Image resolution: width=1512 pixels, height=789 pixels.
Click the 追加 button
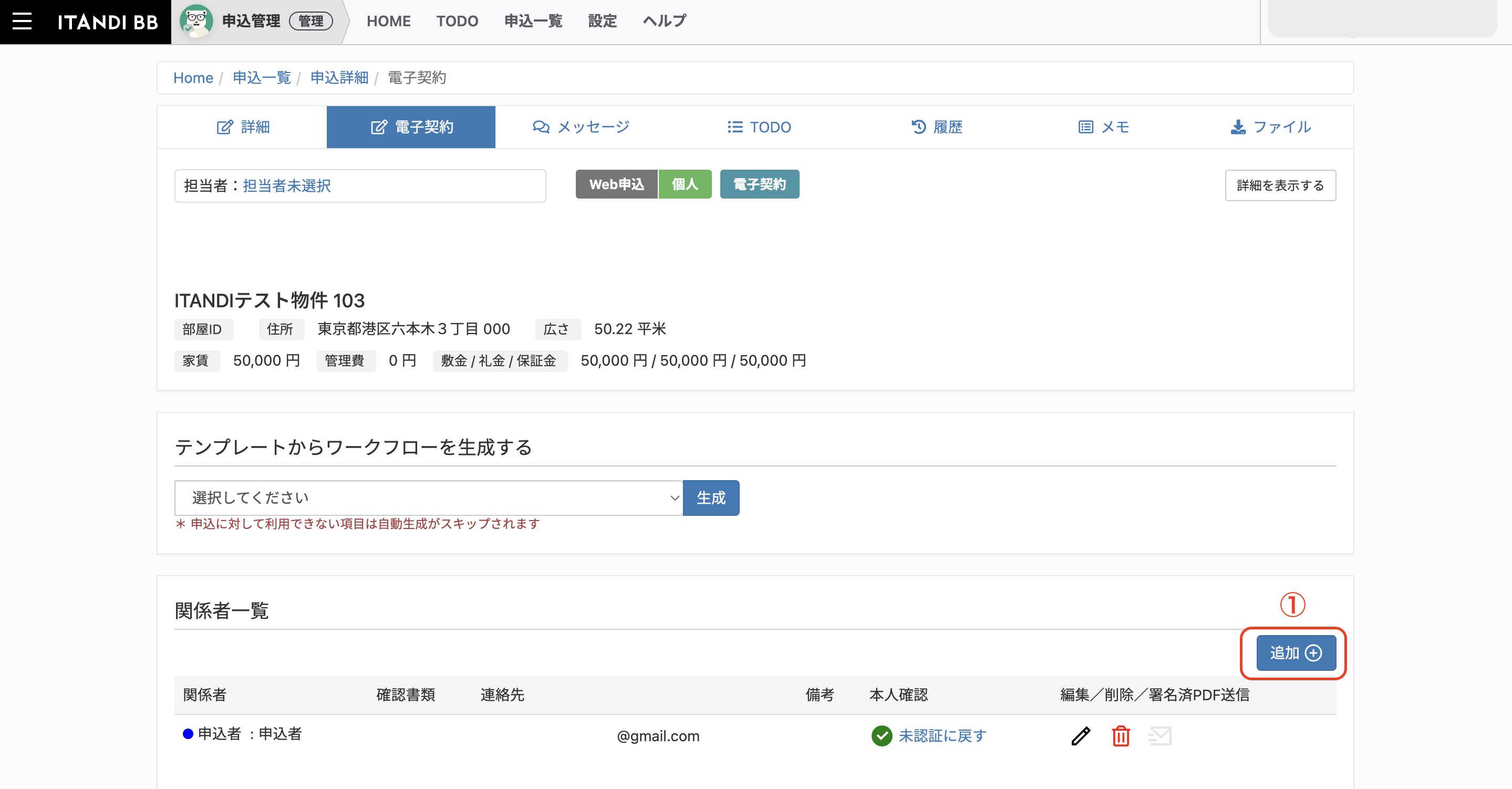click(1296, 653)
